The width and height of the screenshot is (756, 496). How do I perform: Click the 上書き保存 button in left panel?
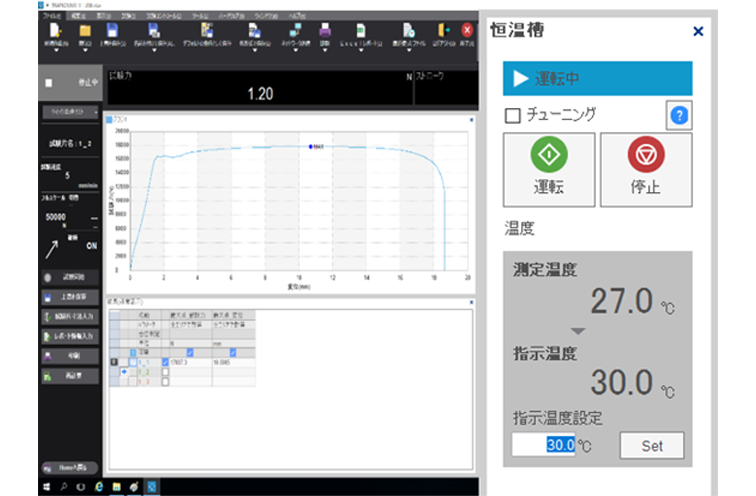click(x=70, y=297)
